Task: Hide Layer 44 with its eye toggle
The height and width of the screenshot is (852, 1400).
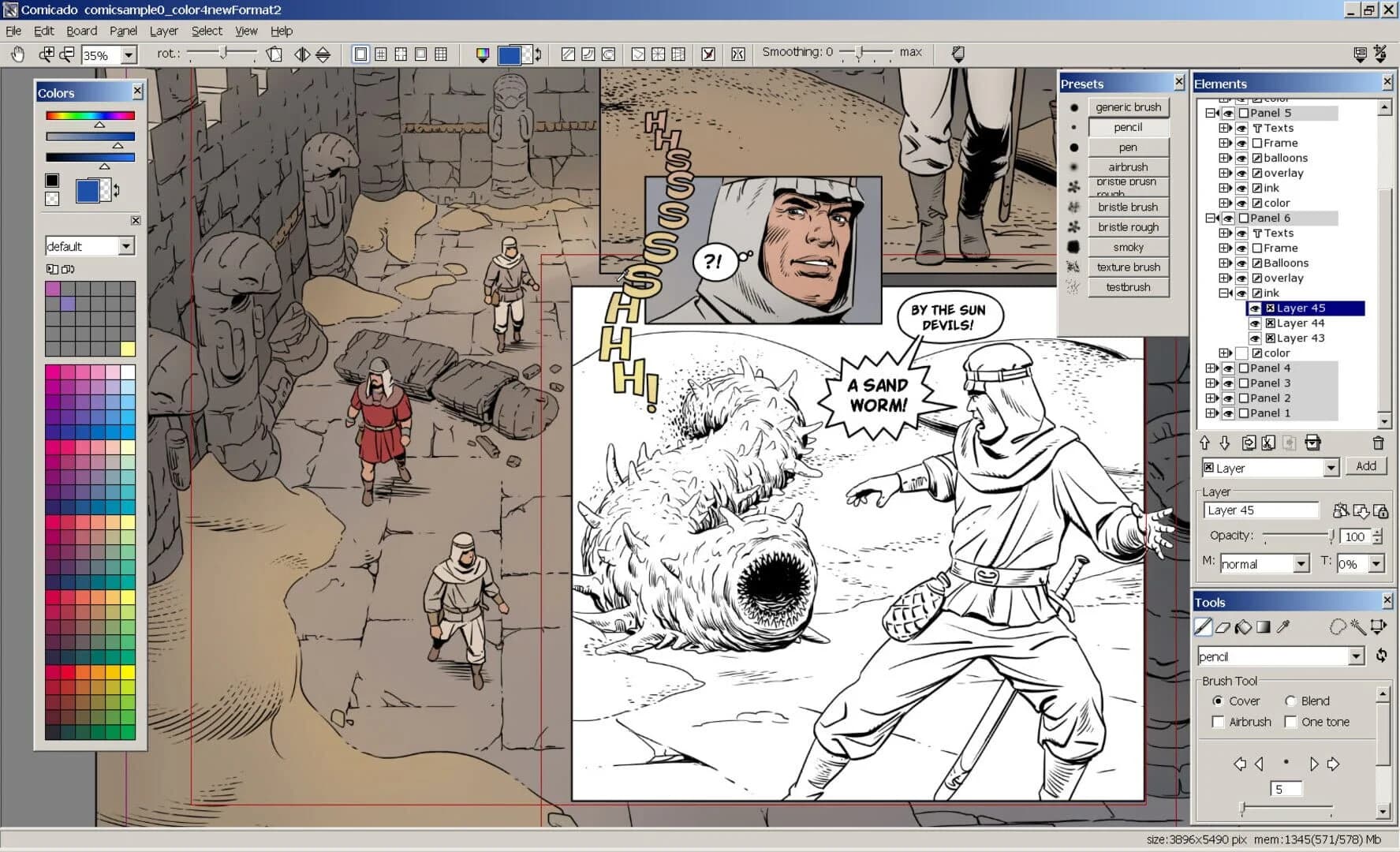Action: click(1255, 323)
